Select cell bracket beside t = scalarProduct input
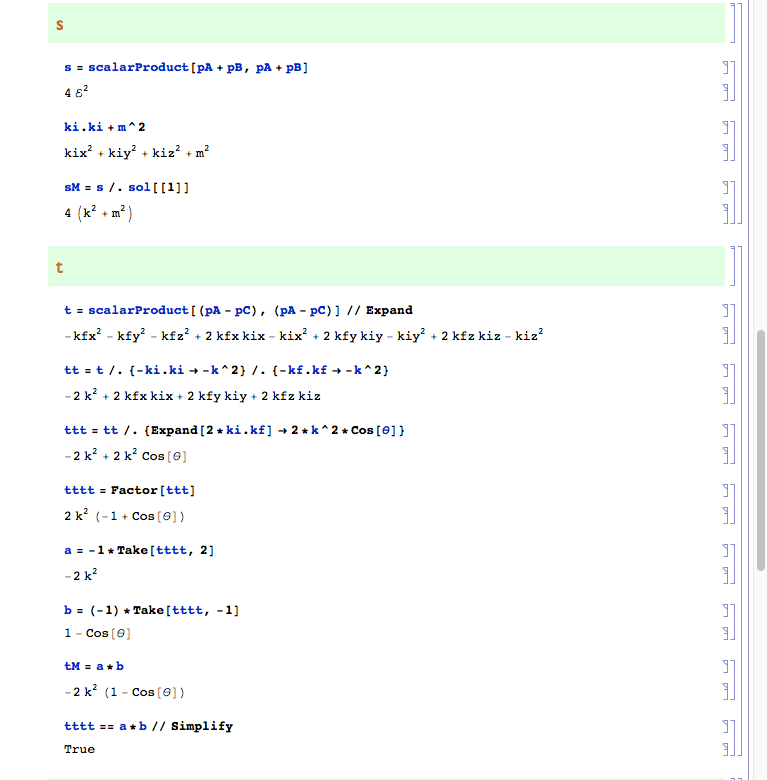 tap(726, 310)
